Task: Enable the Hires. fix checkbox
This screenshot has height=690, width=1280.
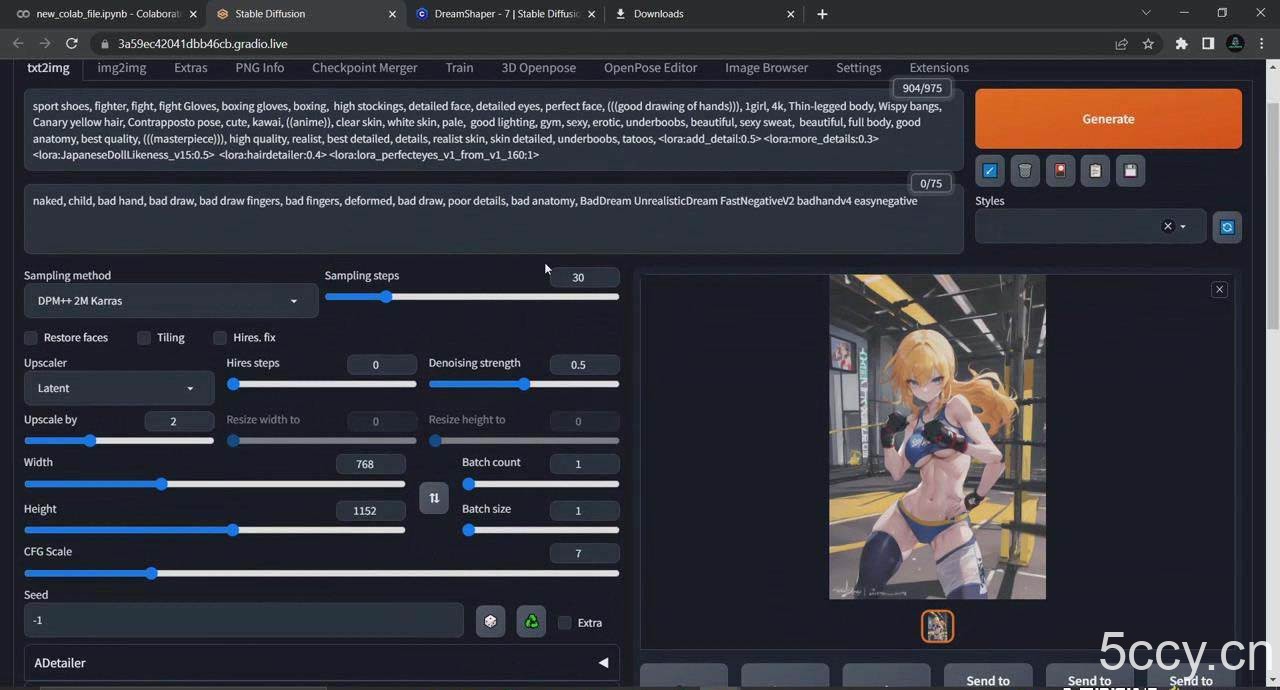Action: point(220,338)
